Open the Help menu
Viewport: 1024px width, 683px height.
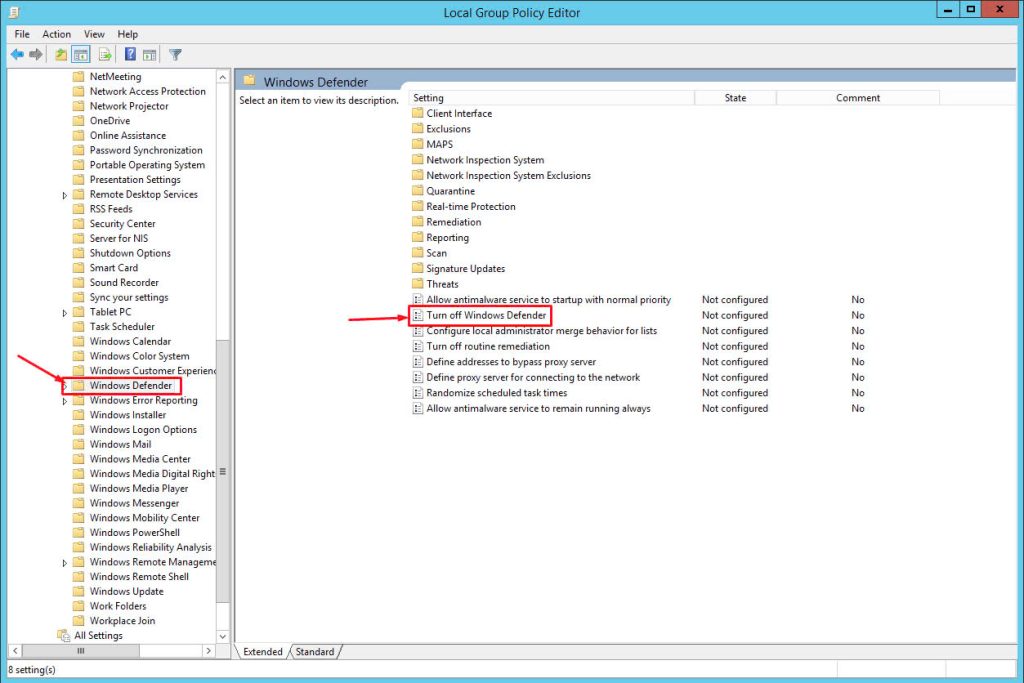coord(127,34)
